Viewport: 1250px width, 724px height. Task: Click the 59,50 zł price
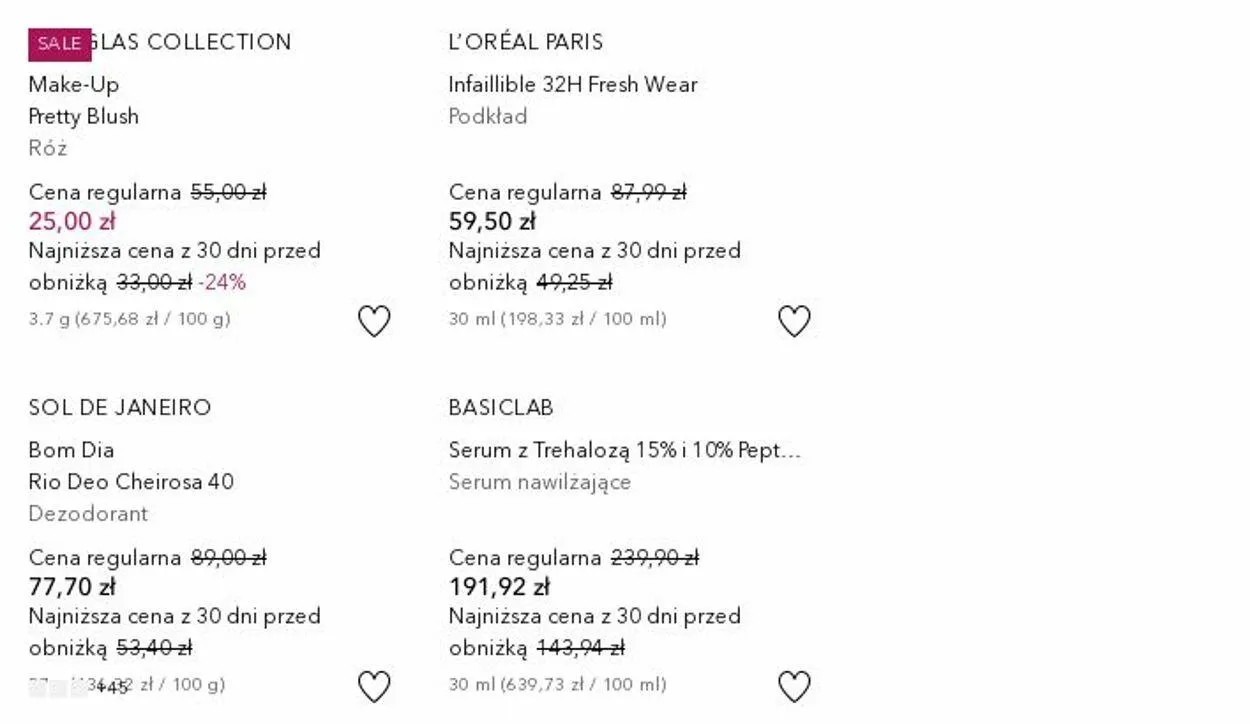(492, 221)
